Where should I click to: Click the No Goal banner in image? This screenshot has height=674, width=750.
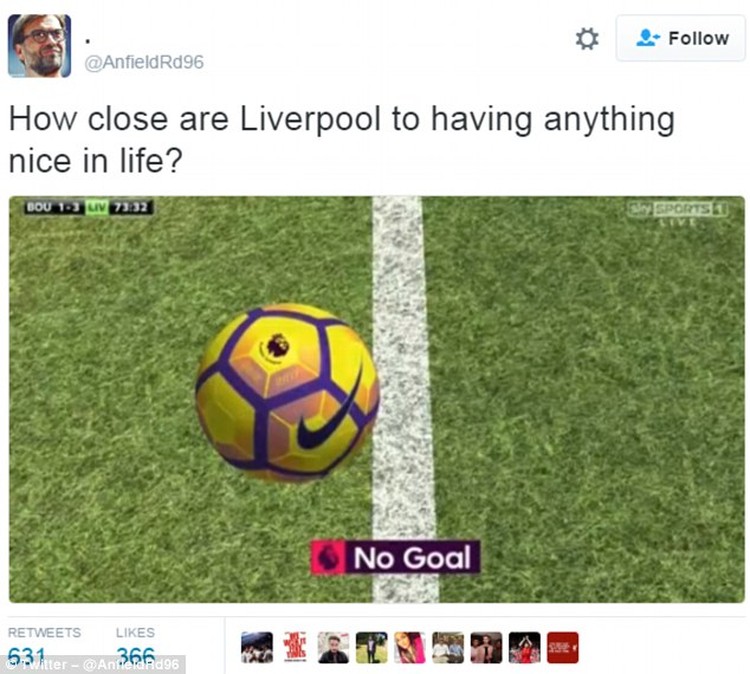tap(395, 557)
